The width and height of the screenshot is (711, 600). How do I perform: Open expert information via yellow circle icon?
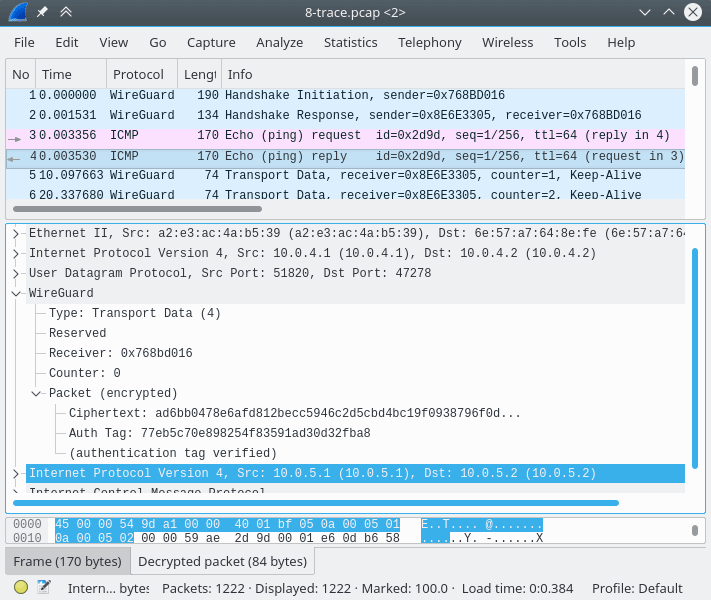[x=21, y=588]
